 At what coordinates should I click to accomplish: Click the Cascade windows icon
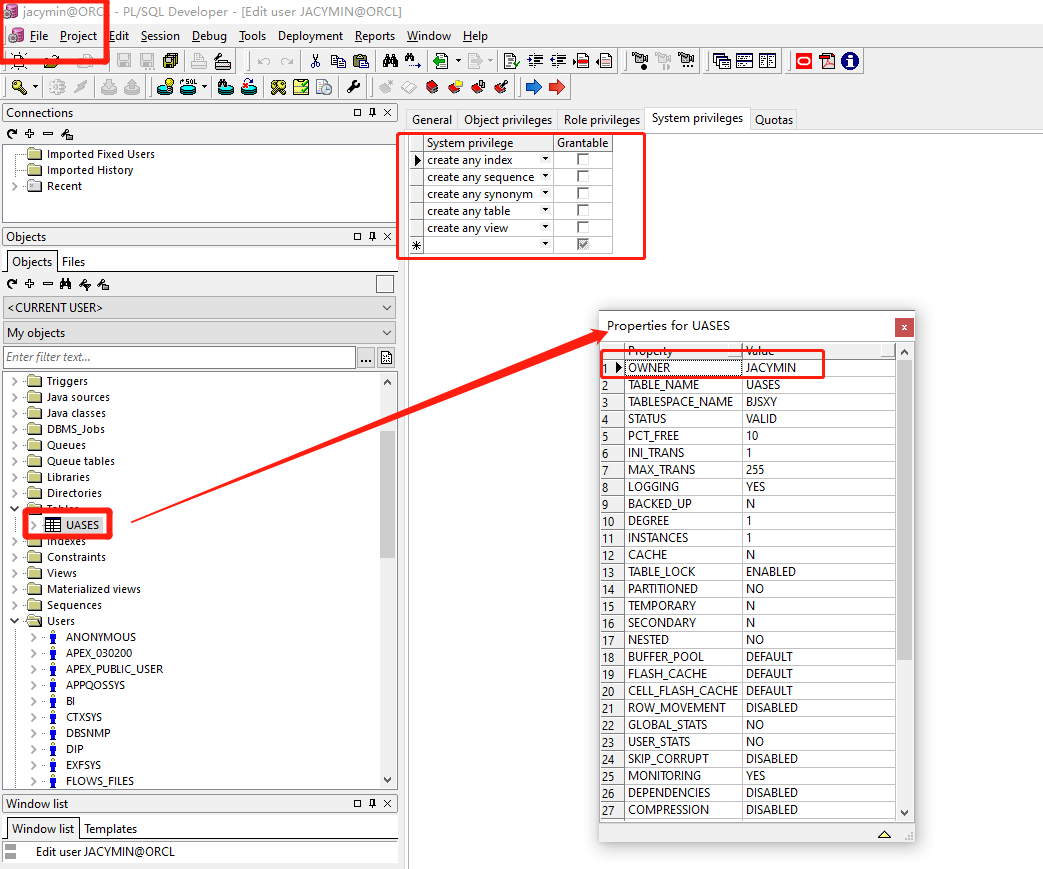(x=722, y=61)
